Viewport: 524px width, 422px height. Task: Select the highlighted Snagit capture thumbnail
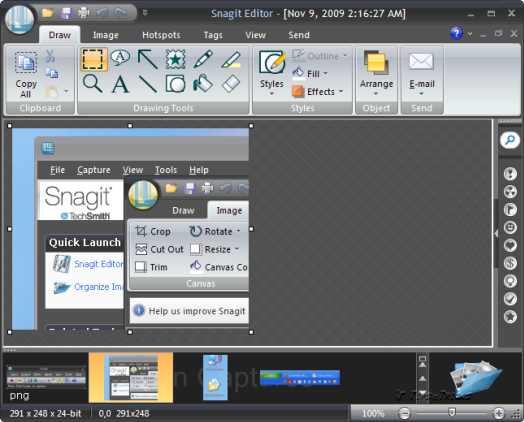tap(131, 378)
